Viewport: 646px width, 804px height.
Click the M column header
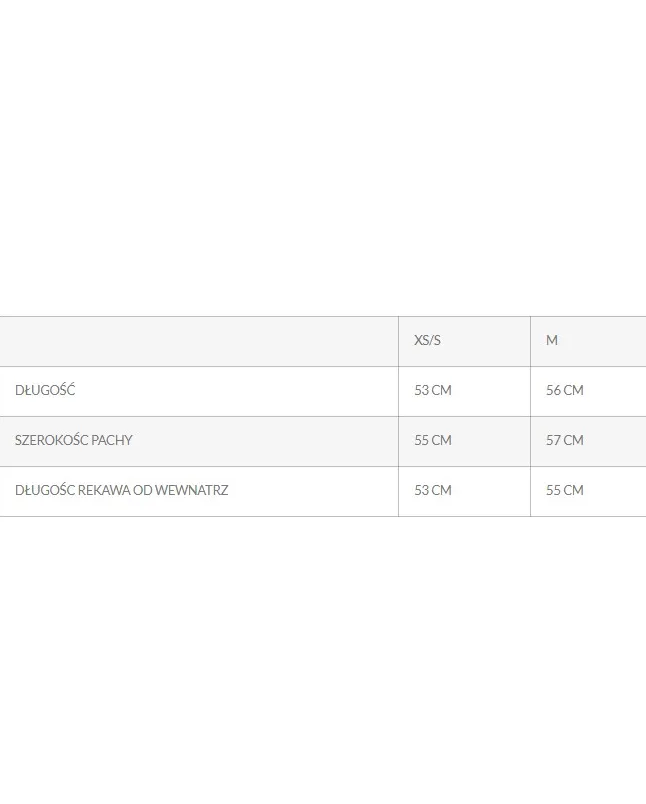pos(552,340)
